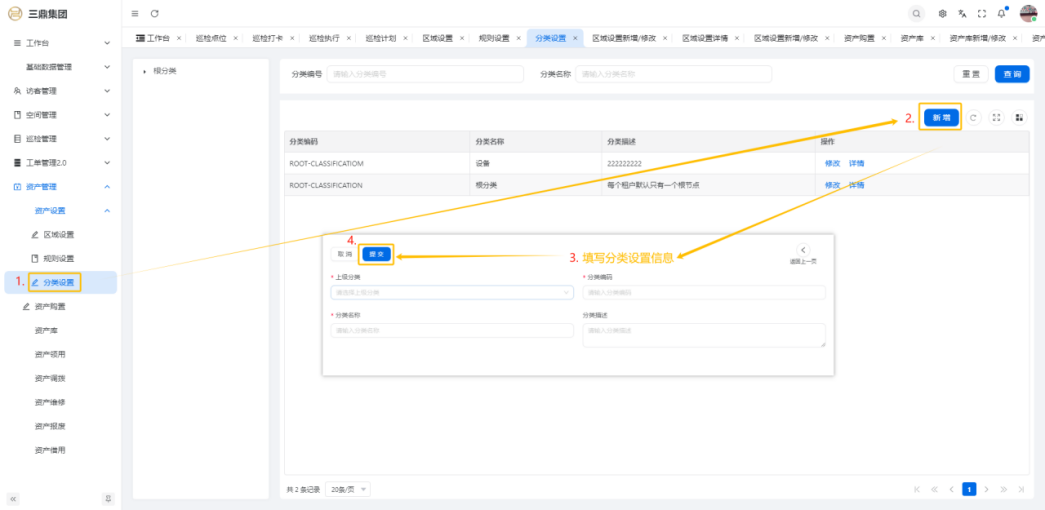Viewport: 1045px width, 510px height.
Task: Enter fullscreen using the header fullscreen icon
Action: tap(981, 13)
